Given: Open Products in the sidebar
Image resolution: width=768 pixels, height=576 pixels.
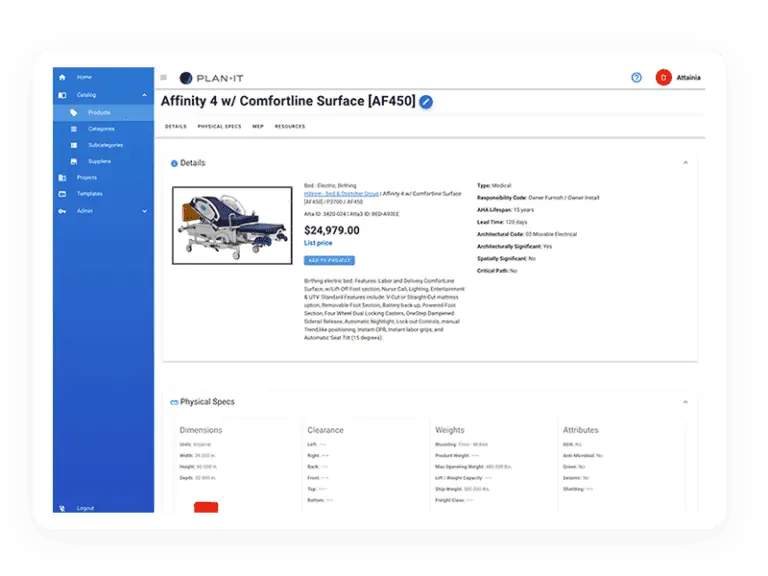Looking at the screenshot, I should (x=103, y=113).
